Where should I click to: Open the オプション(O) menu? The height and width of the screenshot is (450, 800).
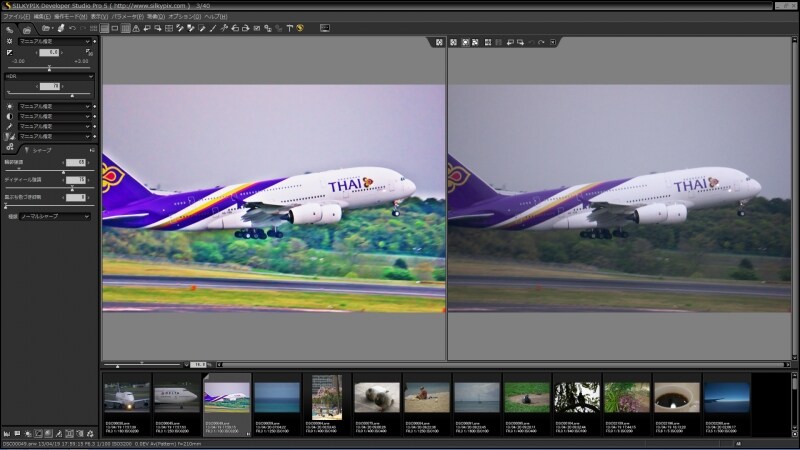pos(184,16)
